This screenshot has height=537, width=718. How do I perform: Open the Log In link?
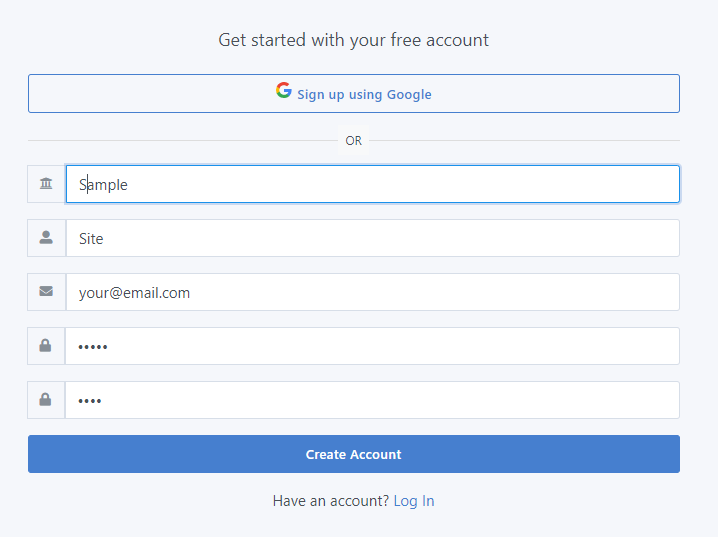click(413, 501)
